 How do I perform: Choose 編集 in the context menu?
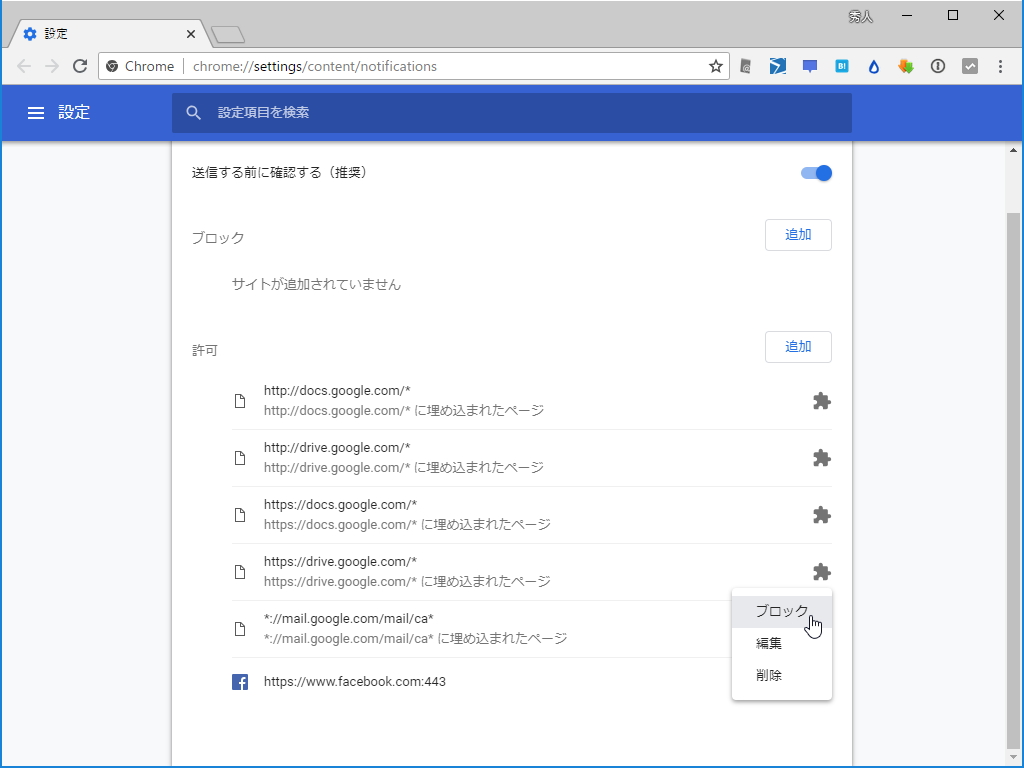(x=768, y=642)
